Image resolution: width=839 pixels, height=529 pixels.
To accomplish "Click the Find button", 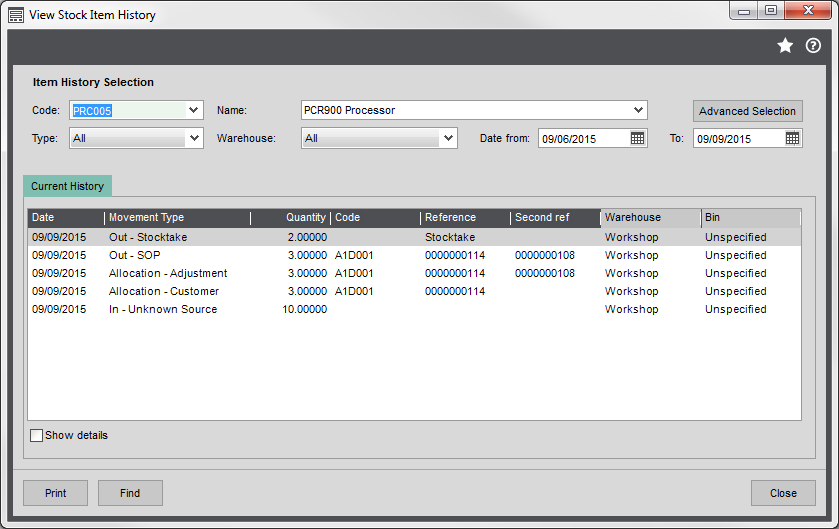I will point(130,493).
